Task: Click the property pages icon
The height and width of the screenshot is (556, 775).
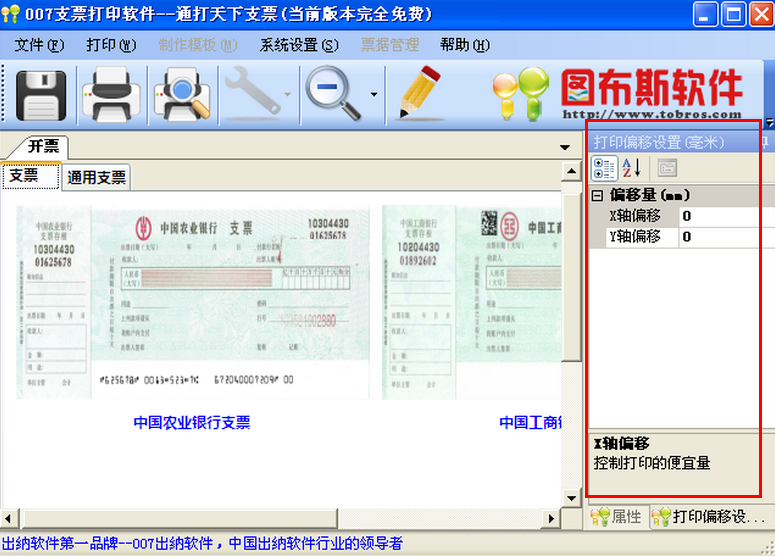Action: 667,168
